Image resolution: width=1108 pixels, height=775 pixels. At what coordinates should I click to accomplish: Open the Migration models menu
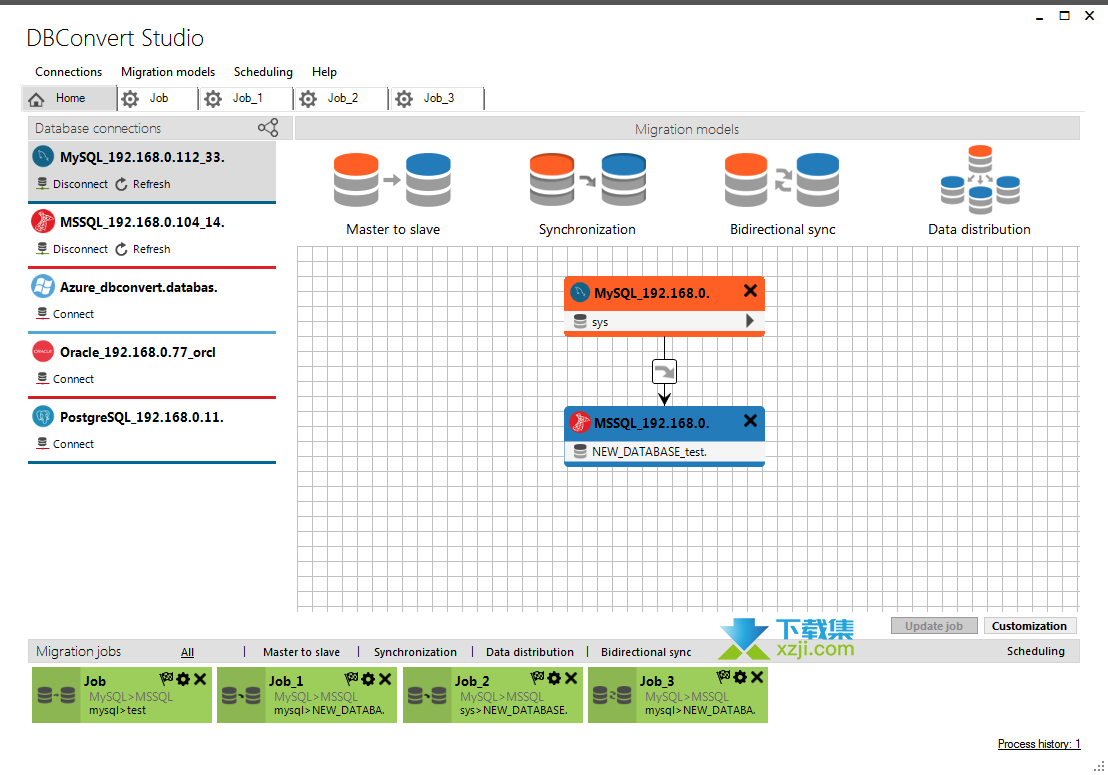pos(167,71)
